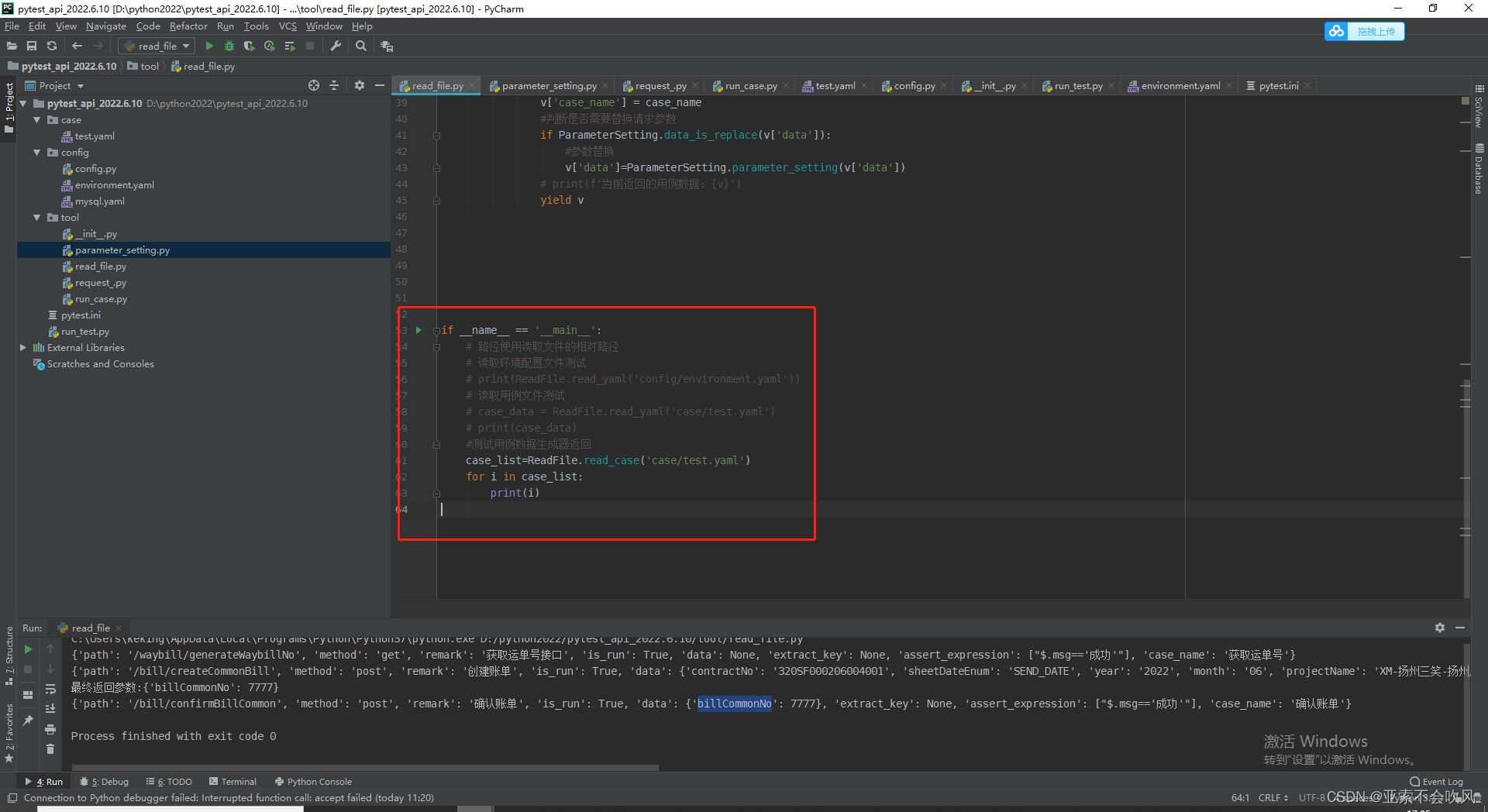Click the Concurrency diagram run icon
Viewport: 1488px width, 812px height.
[290, 46]
